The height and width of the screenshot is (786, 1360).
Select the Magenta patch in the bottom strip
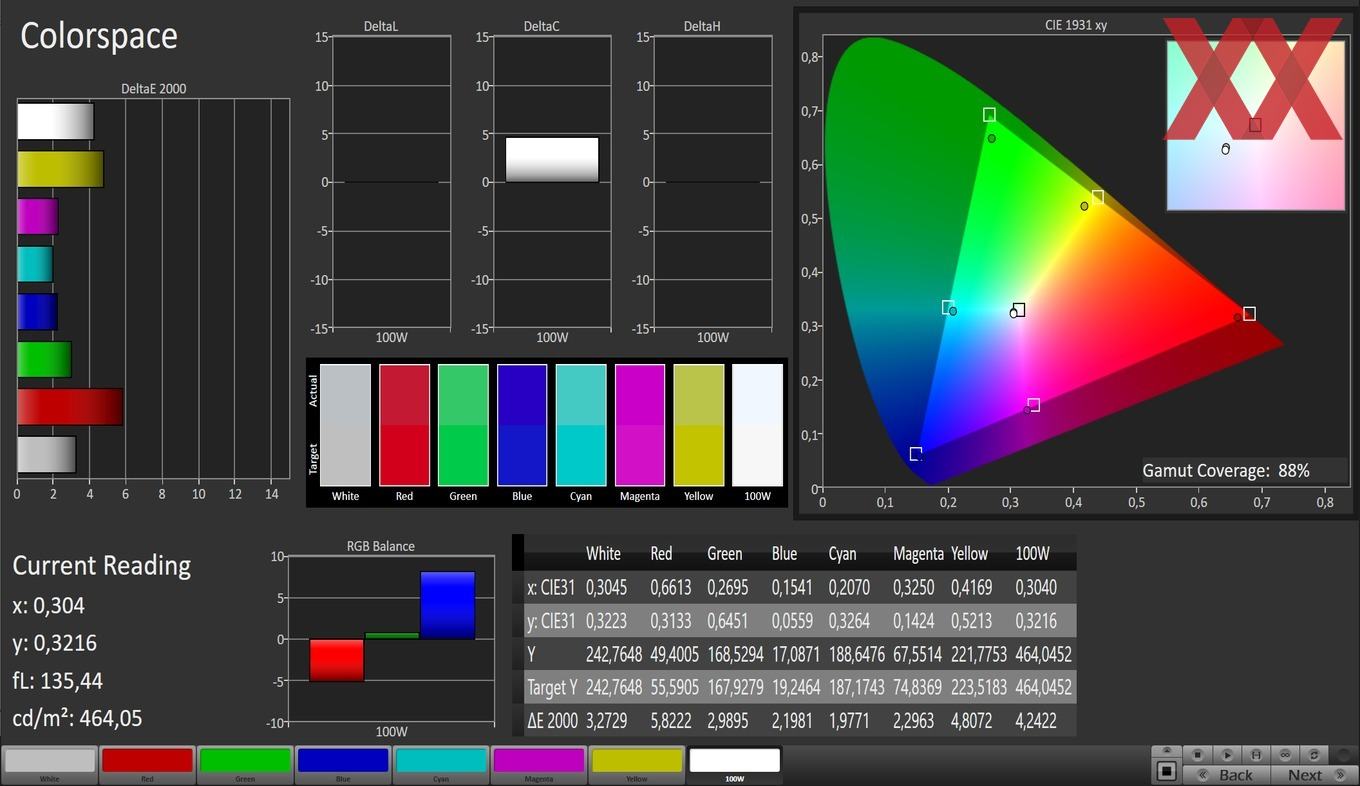tap(539, 765)
